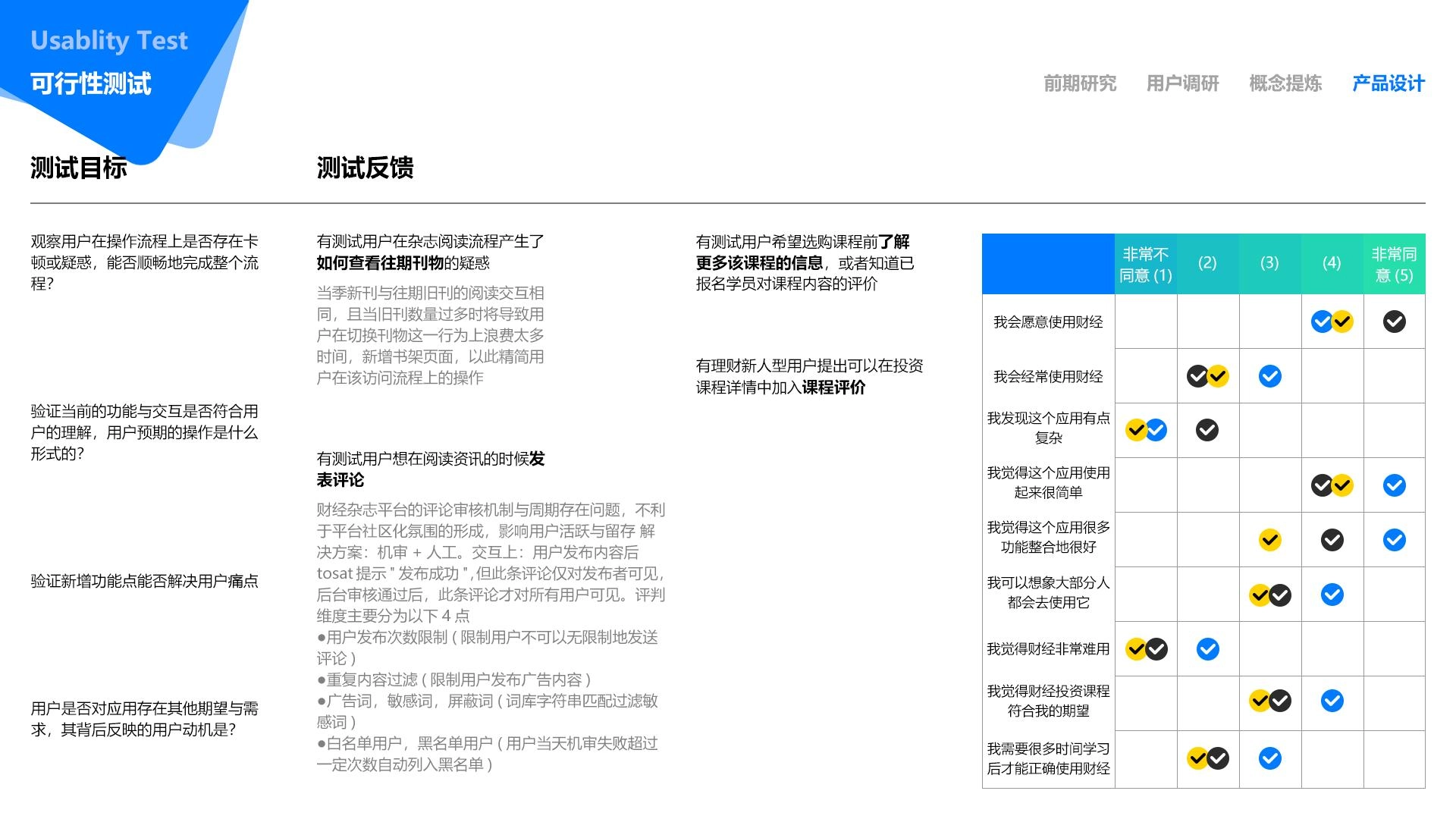The image size is (1456, 819).
Task: Click the 产品设计 navigation tab
Action: coord(1388,83)
